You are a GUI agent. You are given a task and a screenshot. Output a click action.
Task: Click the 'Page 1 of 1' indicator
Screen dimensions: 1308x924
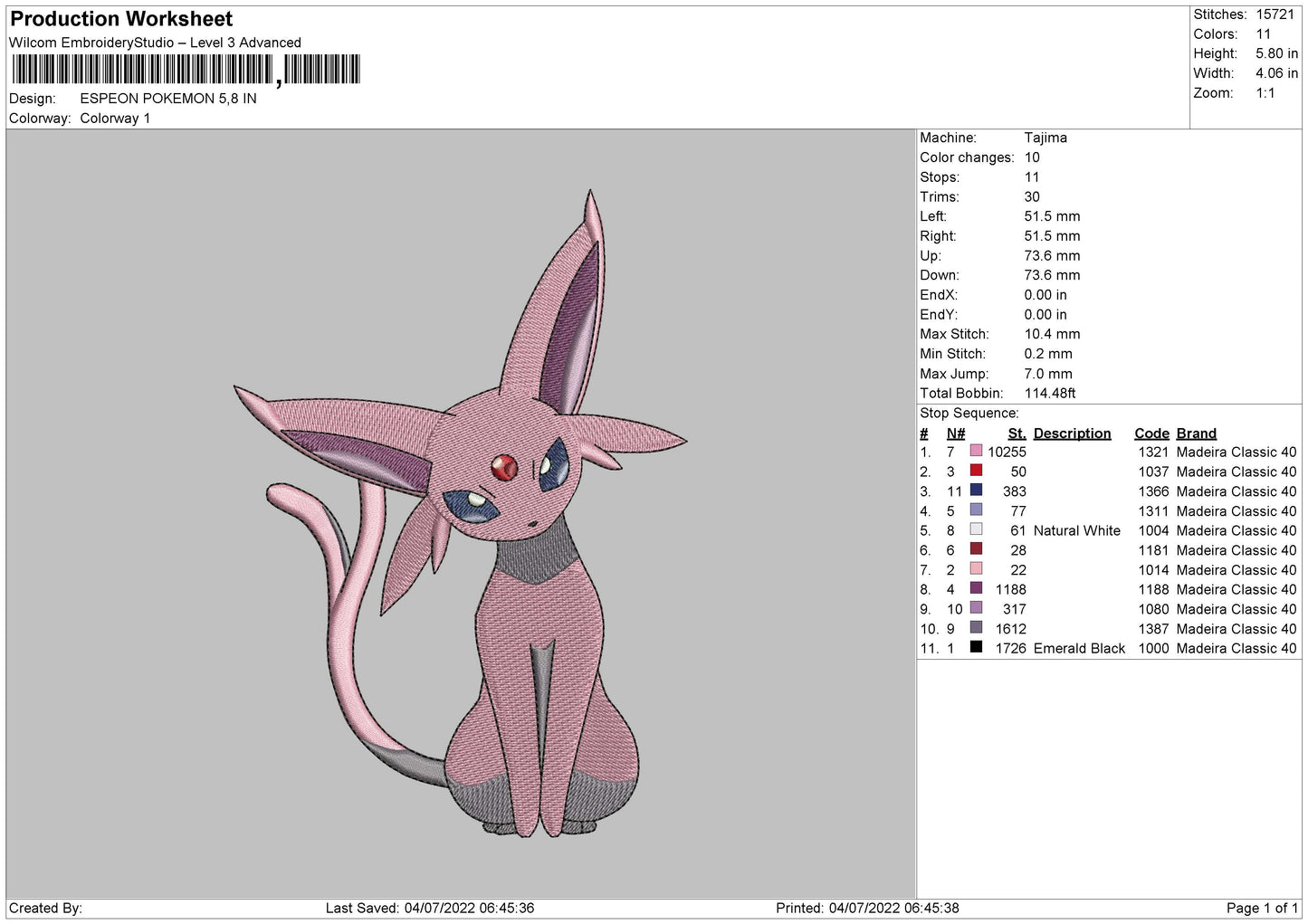pyautogui.click(x=1263, y=908)
